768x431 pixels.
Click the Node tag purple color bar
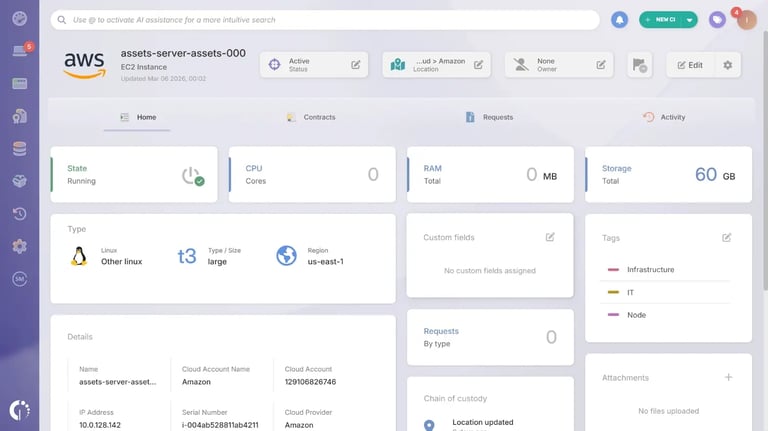(x=613, y=314)
